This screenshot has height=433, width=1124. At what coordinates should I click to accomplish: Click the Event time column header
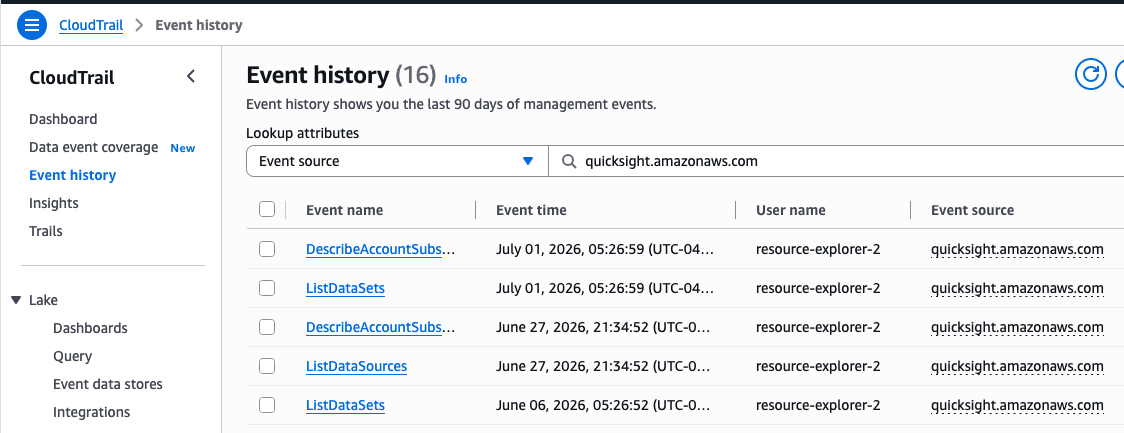[x=531, y=210]
